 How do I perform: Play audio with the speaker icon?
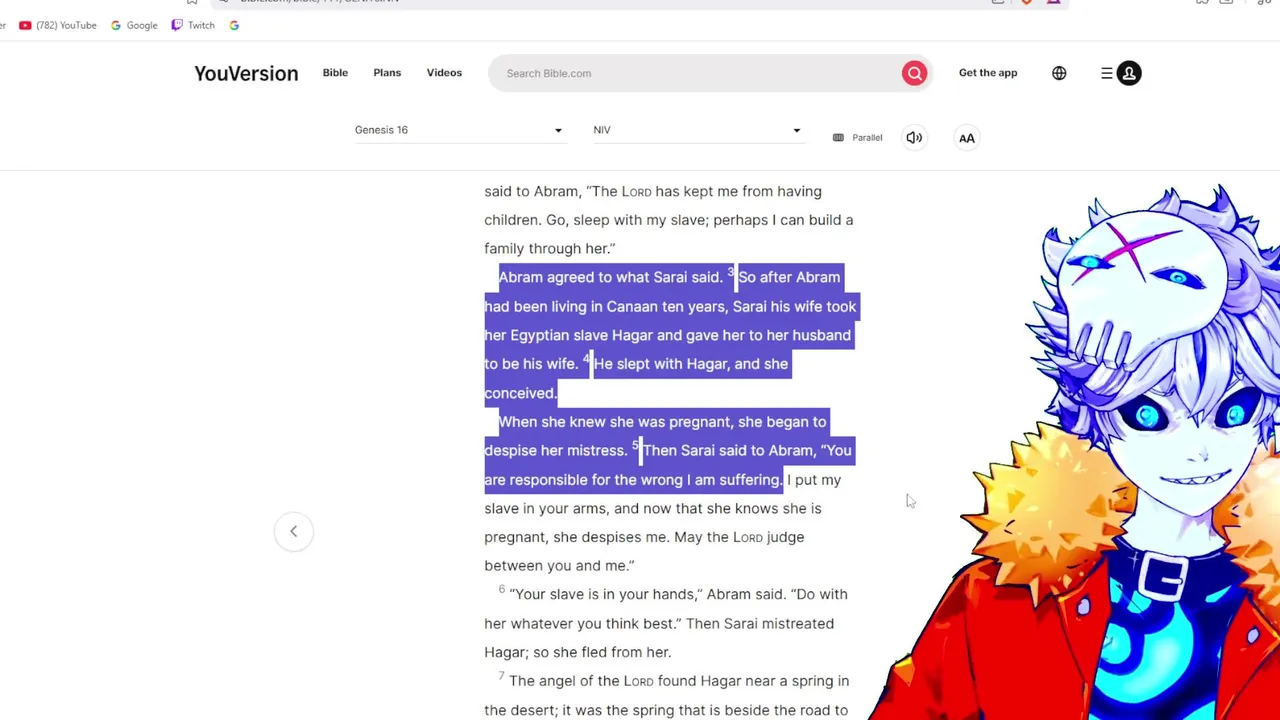click(x=914, y=138)
